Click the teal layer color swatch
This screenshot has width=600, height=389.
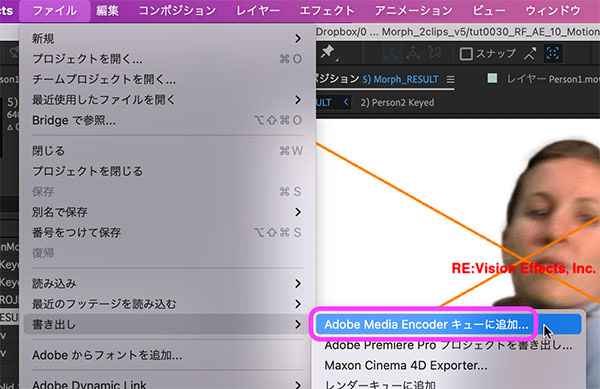coord(492,79)
